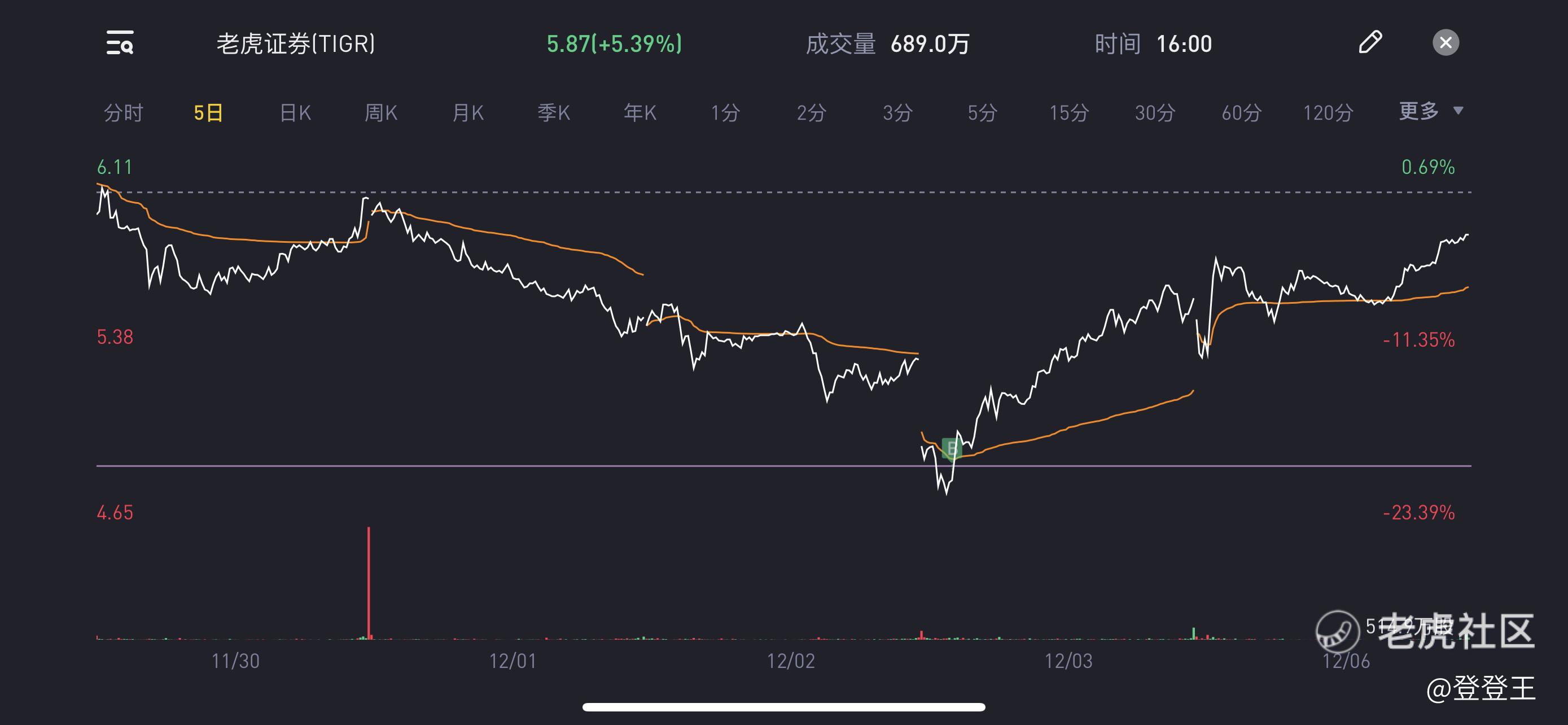Choose the 5分 five-minute interval

tap(983, 112)
